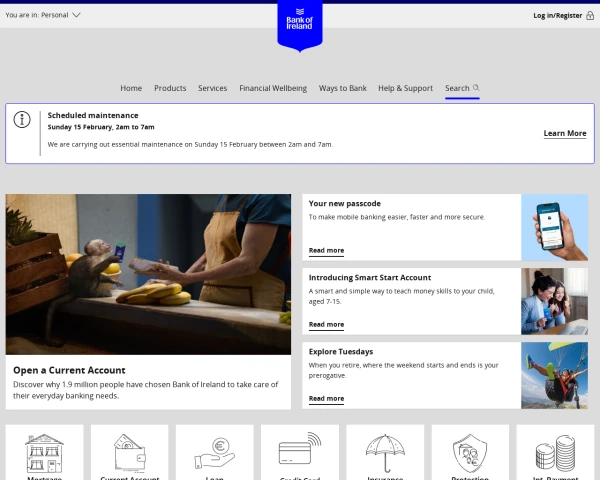Click the Int. Payment coins icon
600x480 pixels.
[555, 453]
